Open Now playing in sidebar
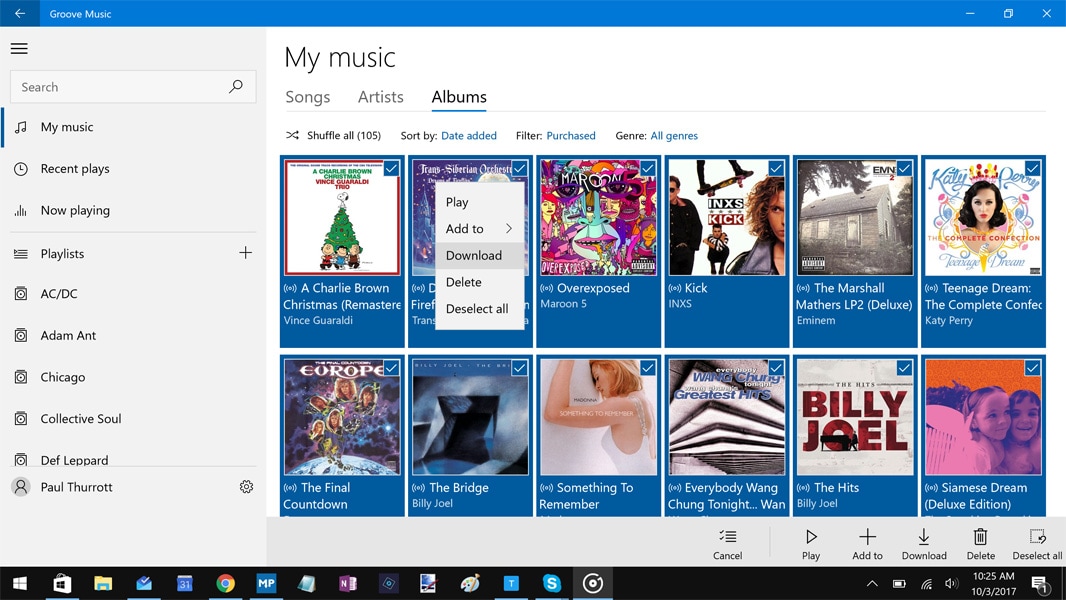 tap(133, 211)
